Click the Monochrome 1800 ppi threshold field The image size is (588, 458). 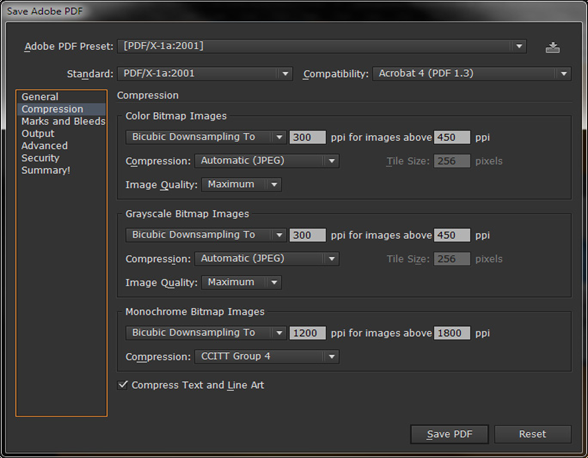(x=452, y=333)
